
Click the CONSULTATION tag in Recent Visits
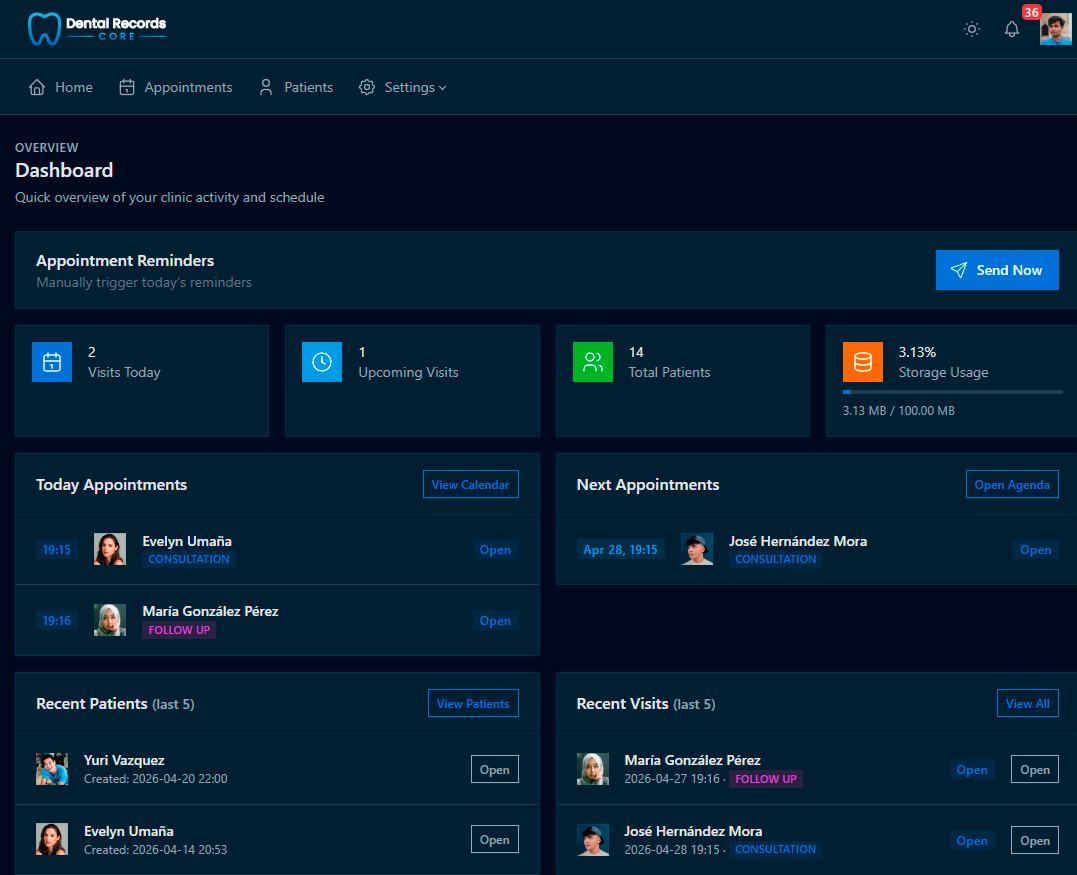pos(775,849)
